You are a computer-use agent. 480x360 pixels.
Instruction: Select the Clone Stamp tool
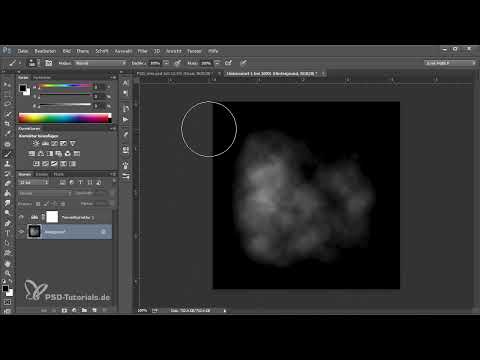click(7, 164)
